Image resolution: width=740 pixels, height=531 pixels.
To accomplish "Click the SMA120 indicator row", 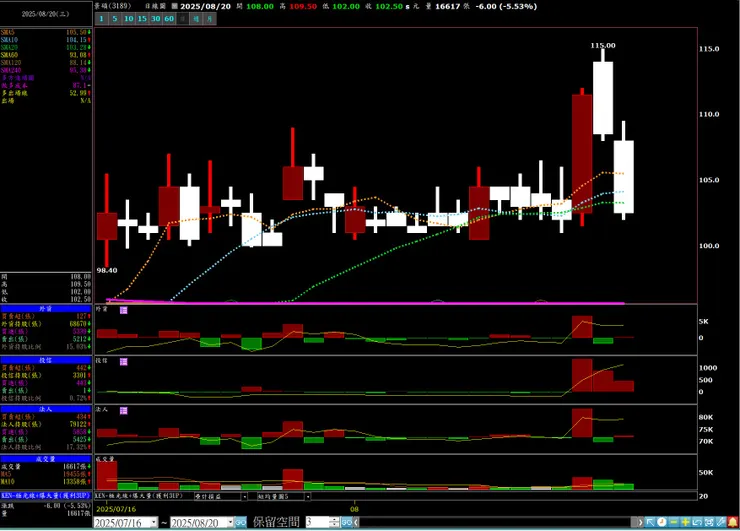I will pos(46,62).
